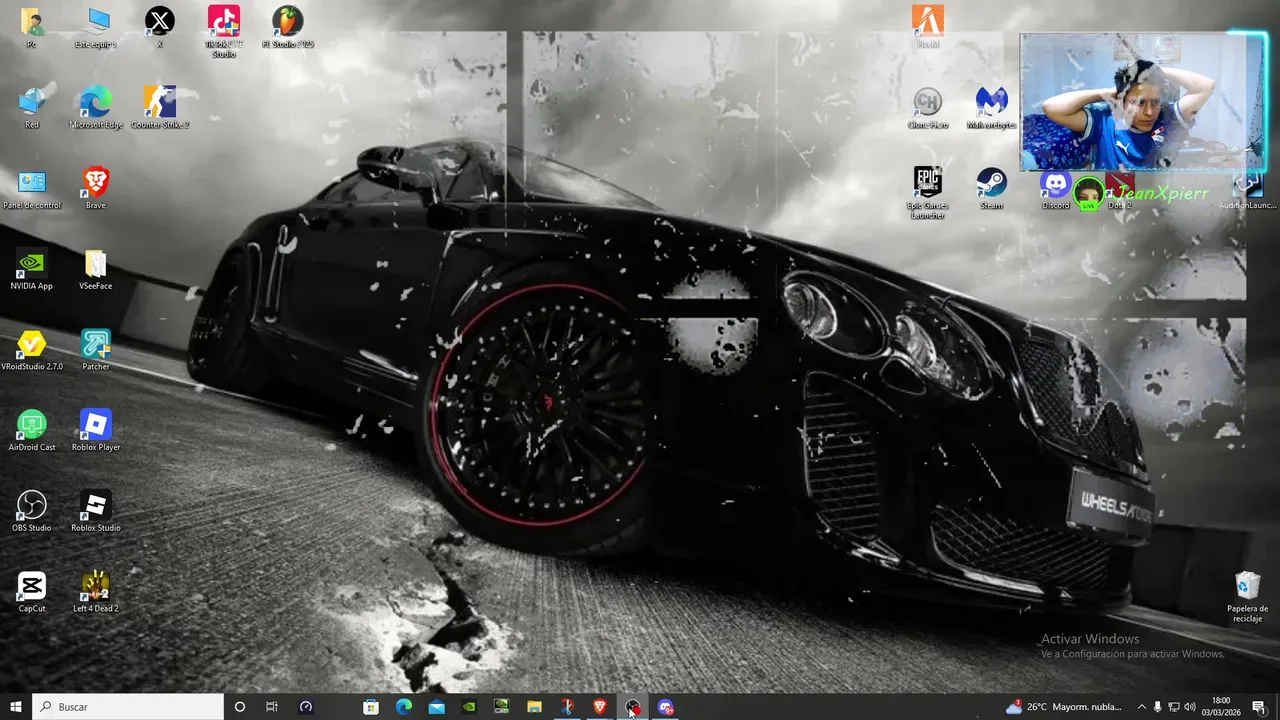Switch to OBS Studio taskbar icon
Viewport: 1280px width, 720px height.
pyautogui.click(x=633, y=707)
